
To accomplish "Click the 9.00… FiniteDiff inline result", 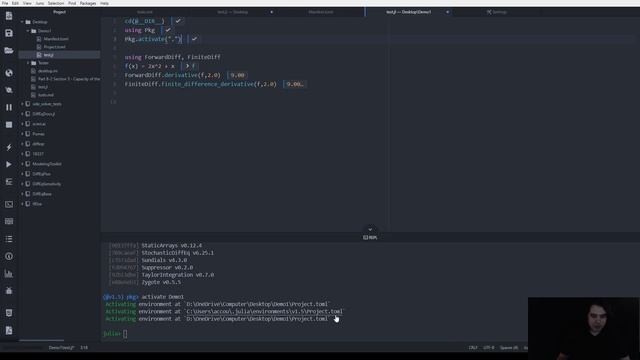I will point(295,84).
